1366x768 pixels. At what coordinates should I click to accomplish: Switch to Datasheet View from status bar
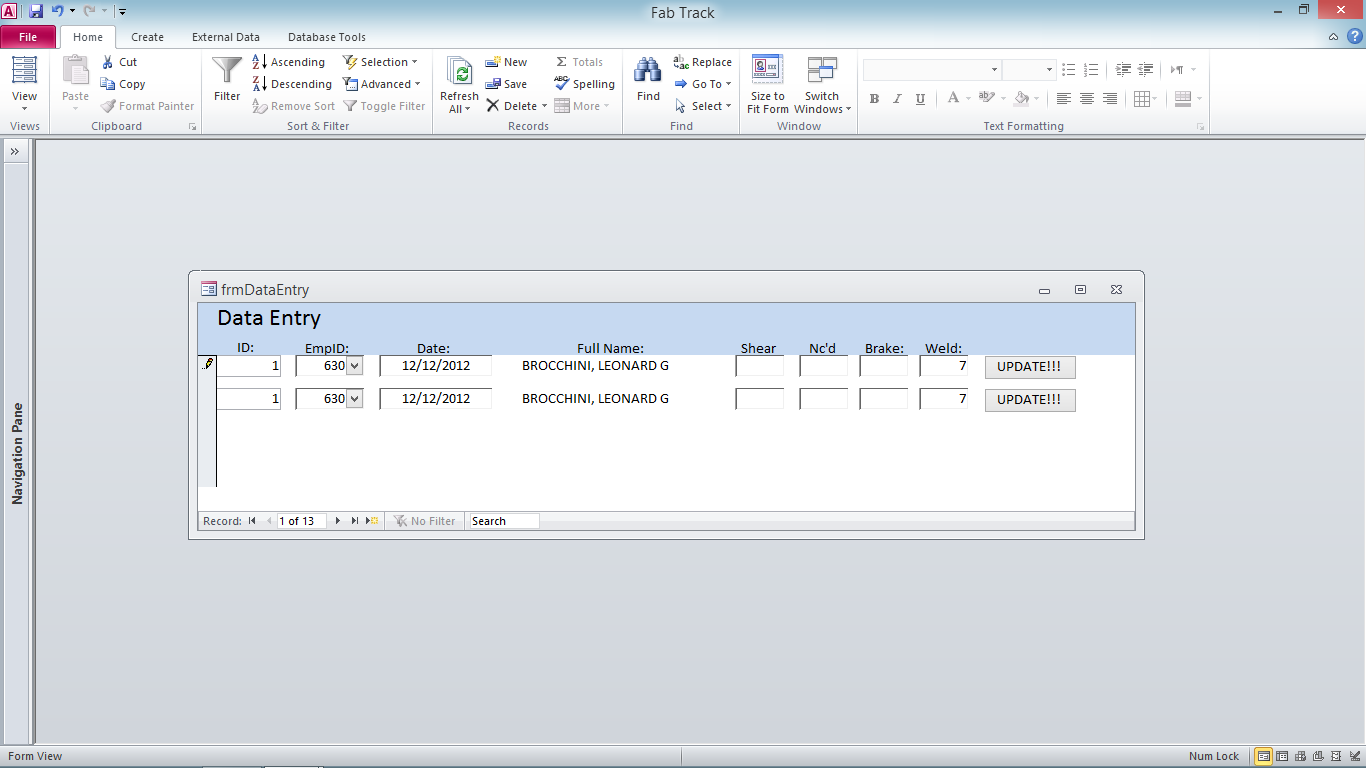pos(1283,757)
